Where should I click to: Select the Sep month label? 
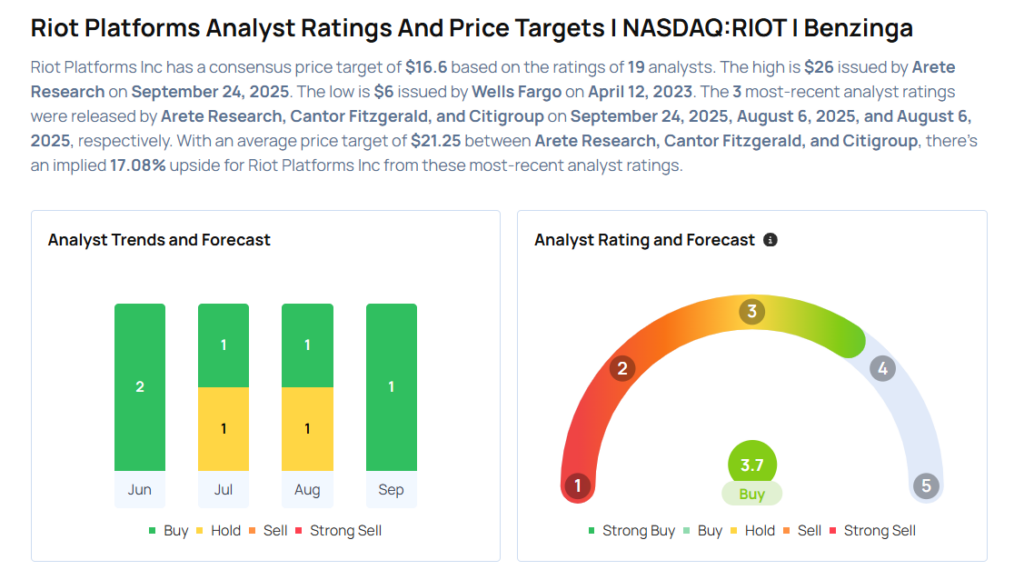point(391,490)
